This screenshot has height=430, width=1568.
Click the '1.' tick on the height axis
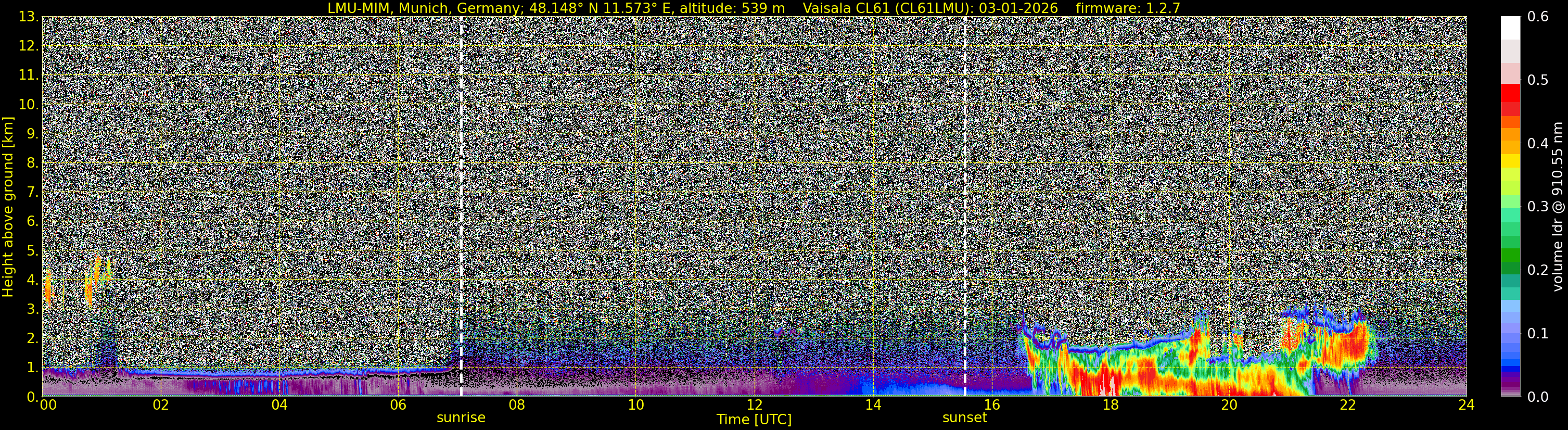click(x=32, y=367)
